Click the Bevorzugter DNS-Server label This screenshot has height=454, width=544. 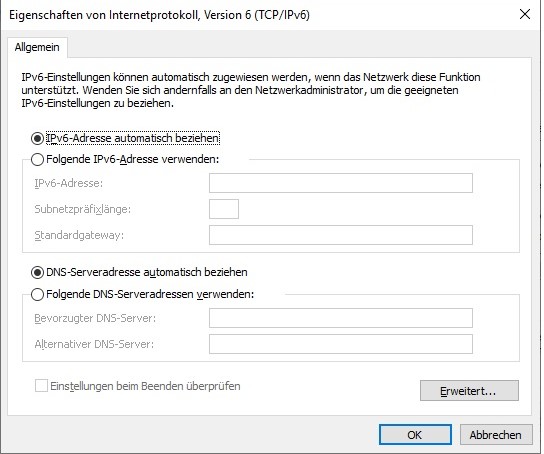click(95, 318)
